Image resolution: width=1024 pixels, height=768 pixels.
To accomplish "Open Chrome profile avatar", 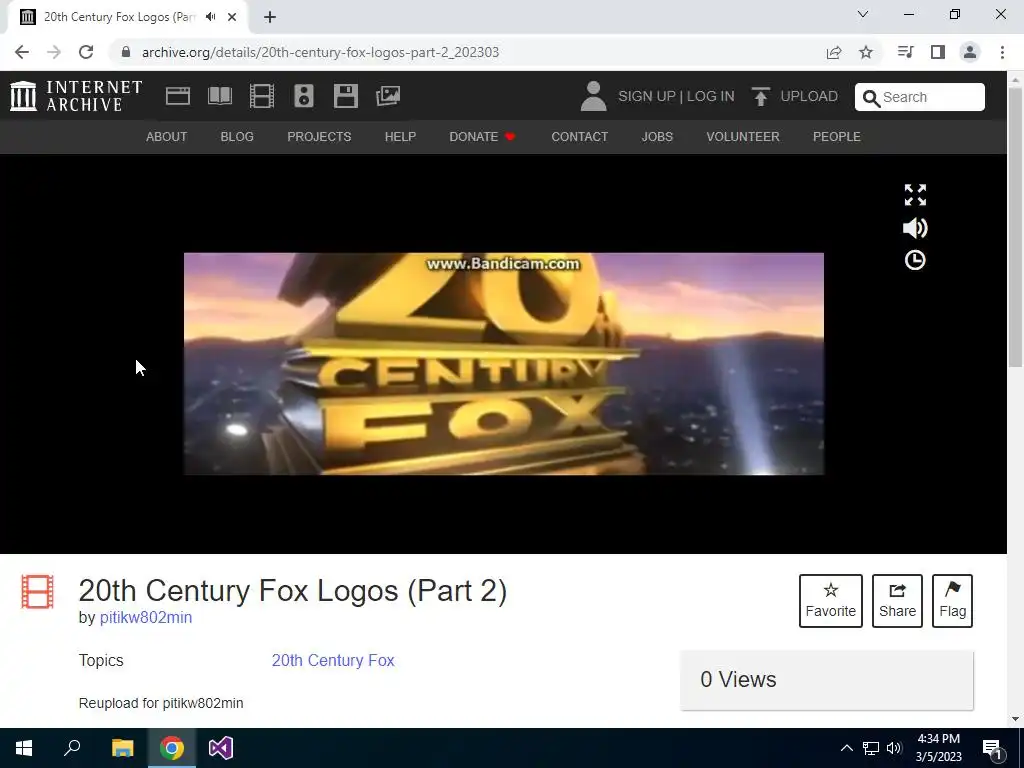I will (970, 52).
